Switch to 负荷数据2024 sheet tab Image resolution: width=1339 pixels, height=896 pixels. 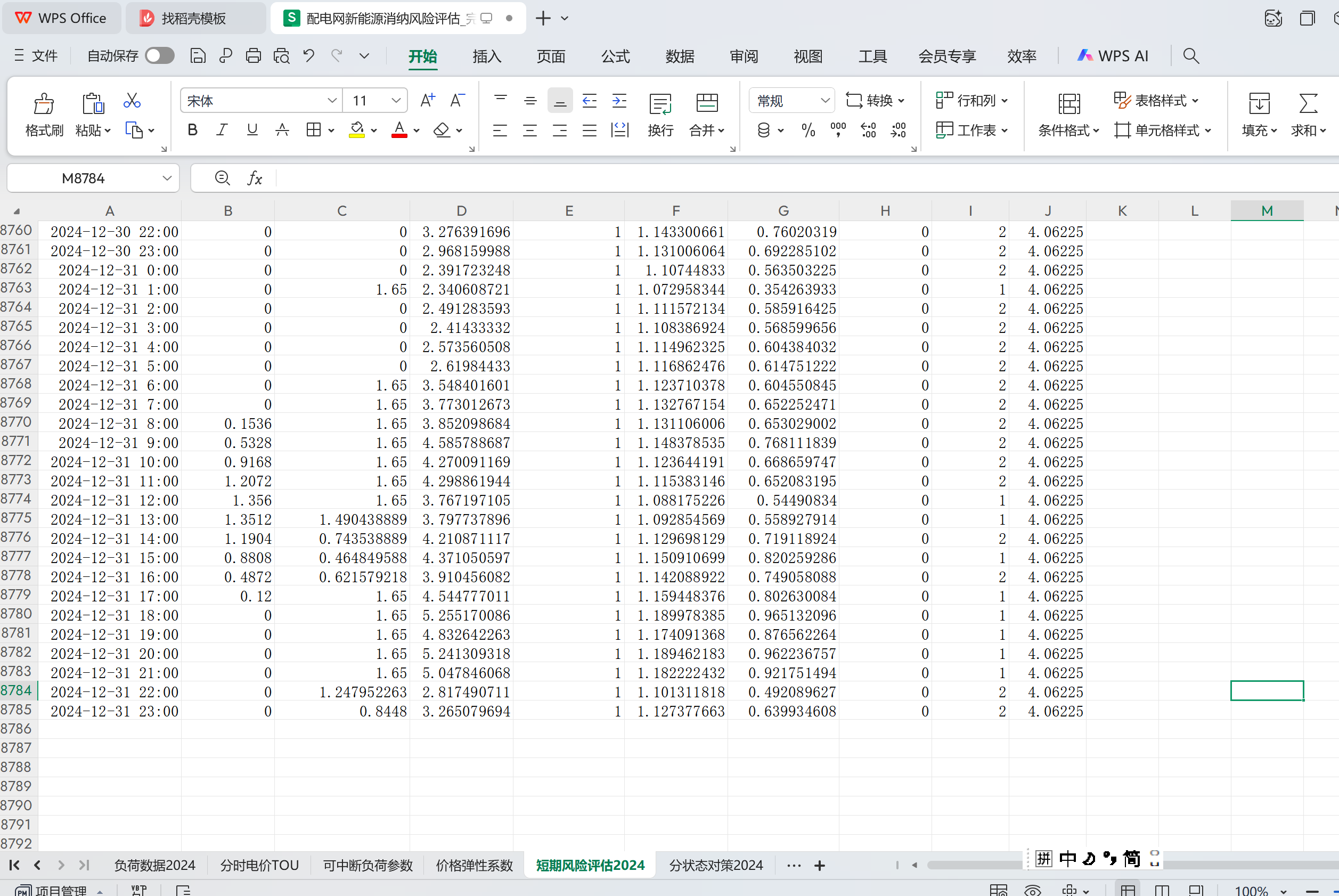click(x=154, y=865)
